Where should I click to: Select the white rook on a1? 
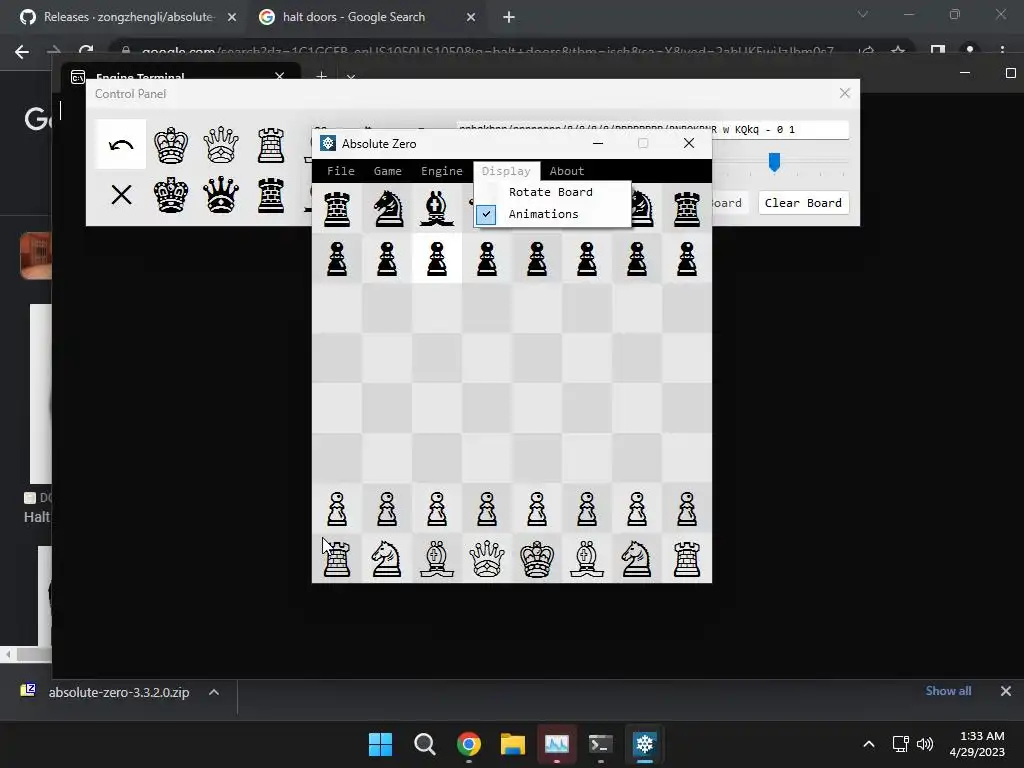click(337, 558)
